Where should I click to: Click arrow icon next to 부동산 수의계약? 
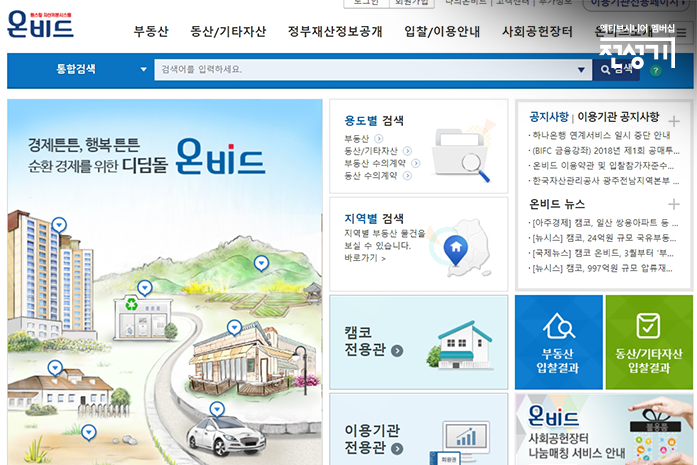coord(416,163)
